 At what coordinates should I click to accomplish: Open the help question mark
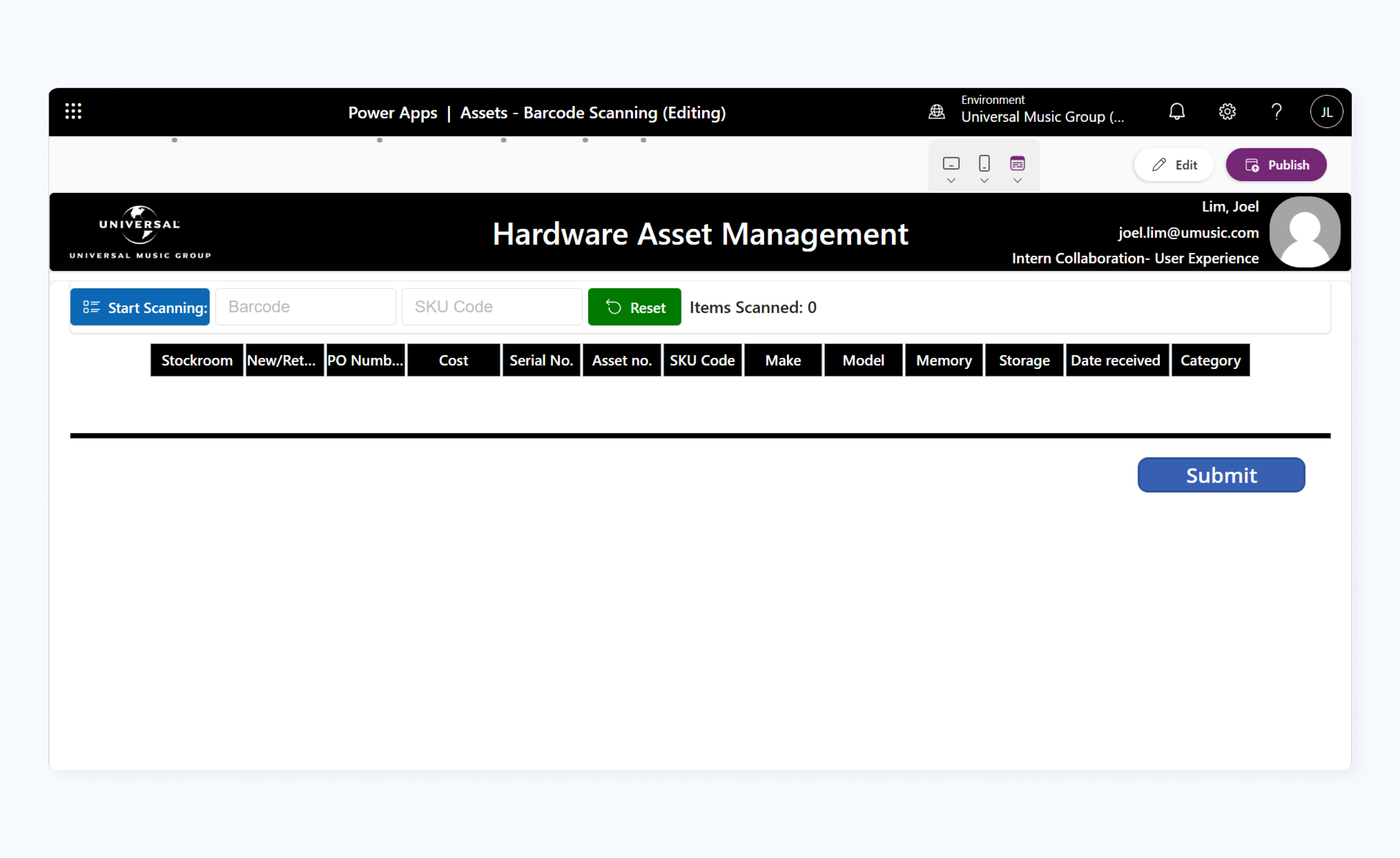[1276, 111]
